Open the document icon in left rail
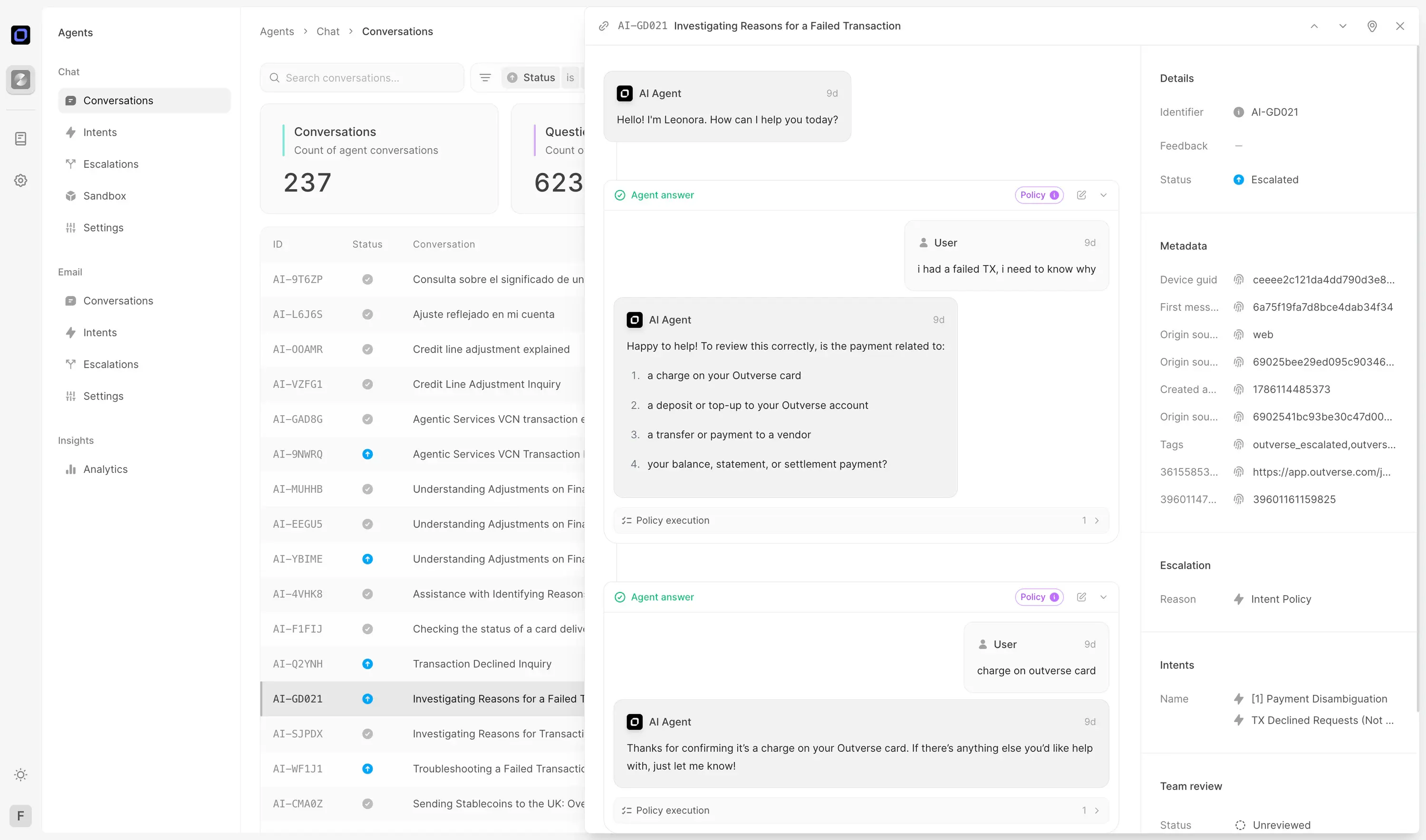Image resolution: width=1426 pixels, height=840 pixels. click(20, 139)
